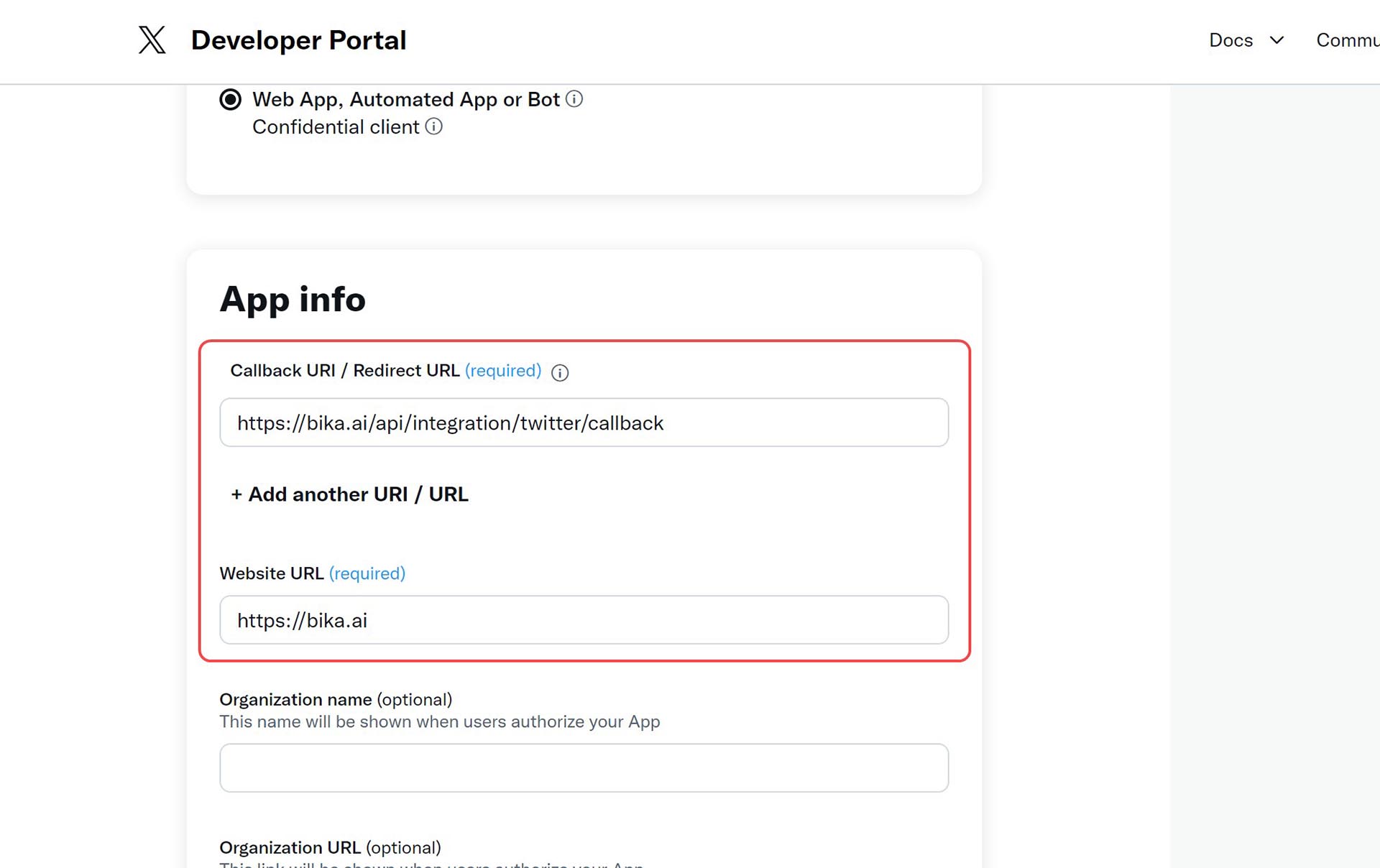Click the Commu navigation menu item
1380x868 pixels.
point(1348,40)
